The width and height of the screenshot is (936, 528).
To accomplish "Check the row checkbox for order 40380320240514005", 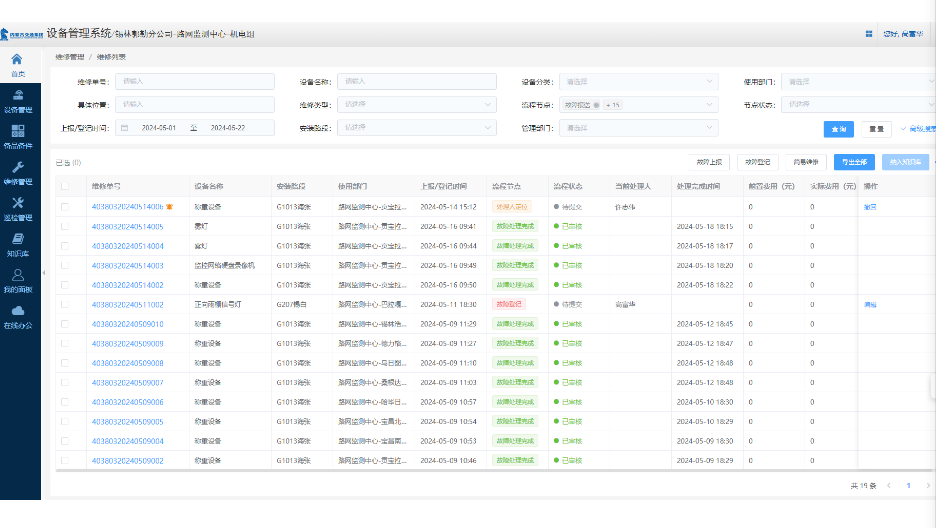I will [66, 226].
